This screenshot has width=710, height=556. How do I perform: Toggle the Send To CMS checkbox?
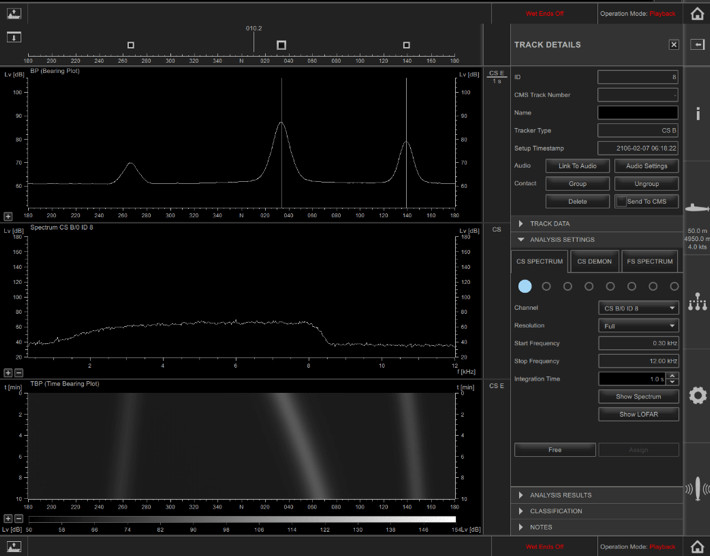tap(621, 201)
